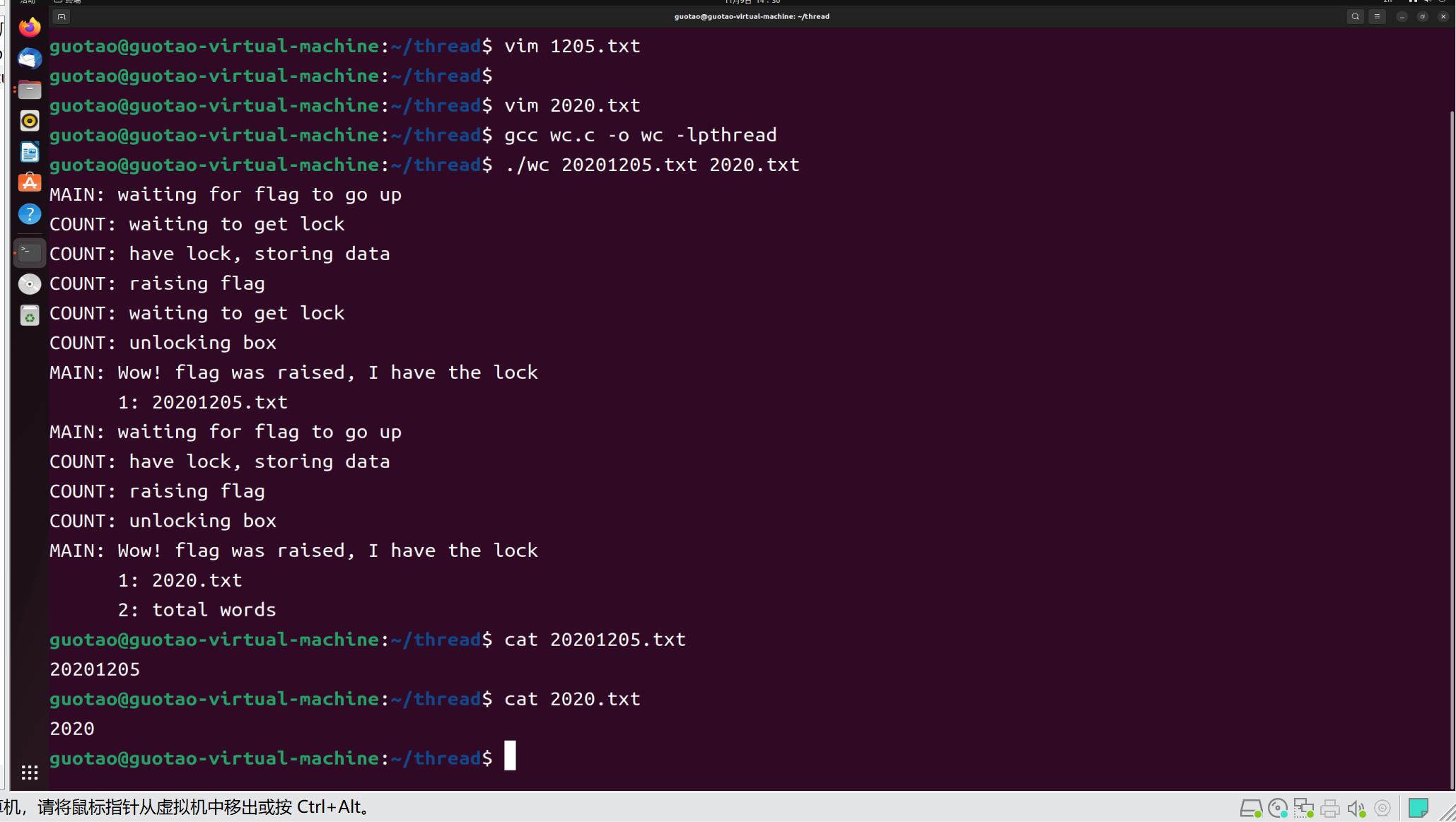Click VMware network adapter status icon
Image resolution: width=1456 pixels, height=822 pixels.
pyautogui.click(x=1303, y=808)
